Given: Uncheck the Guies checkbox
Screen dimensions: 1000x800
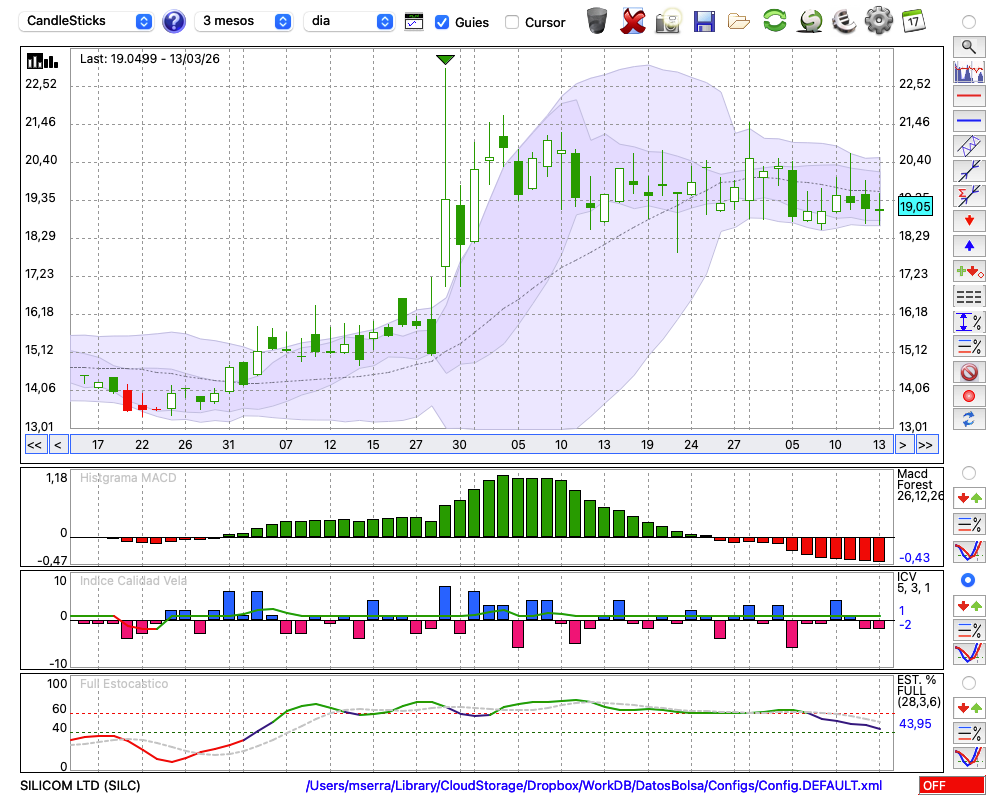Looking at the screenshot, I should click(x=442, y=22).
